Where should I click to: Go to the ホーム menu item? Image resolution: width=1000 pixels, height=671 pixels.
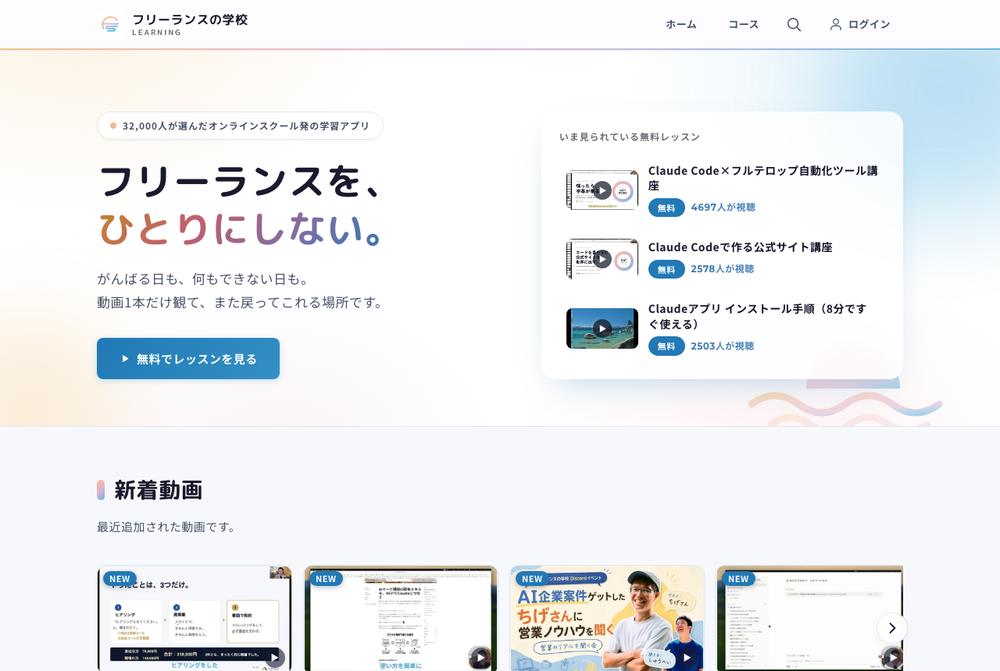680,24
